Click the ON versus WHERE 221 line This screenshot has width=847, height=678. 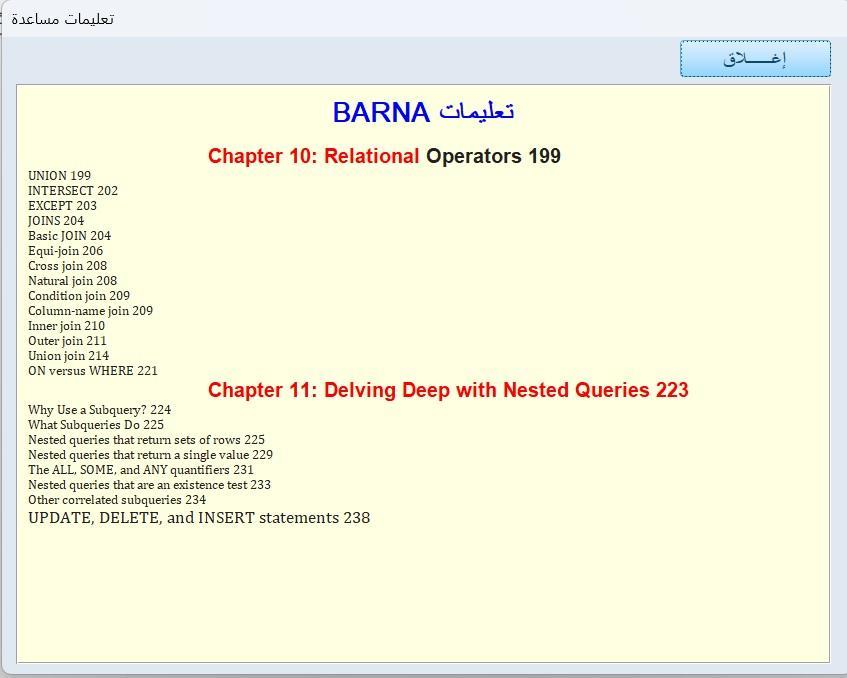(x=92, y=371)
